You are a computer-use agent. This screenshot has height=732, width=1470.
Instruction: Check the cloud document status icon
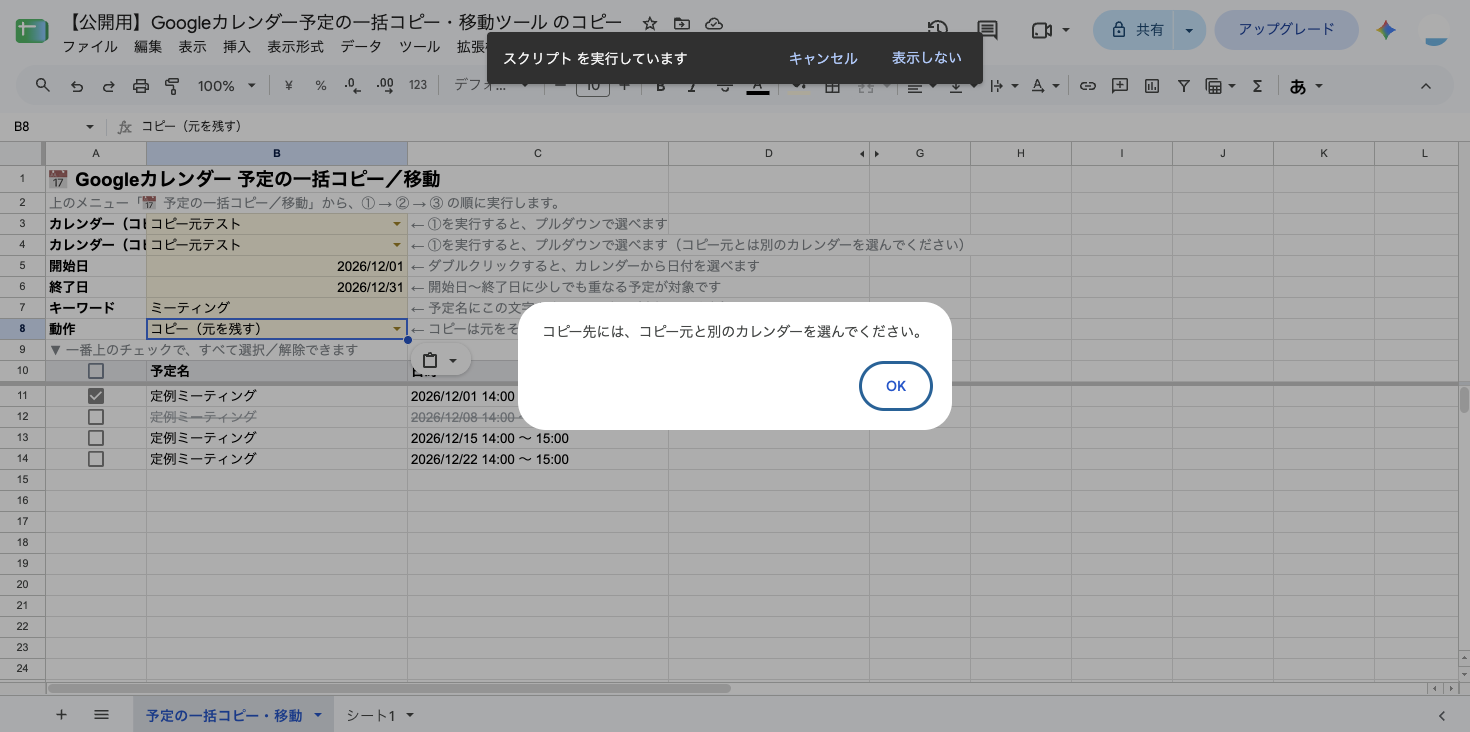[714, 23]
